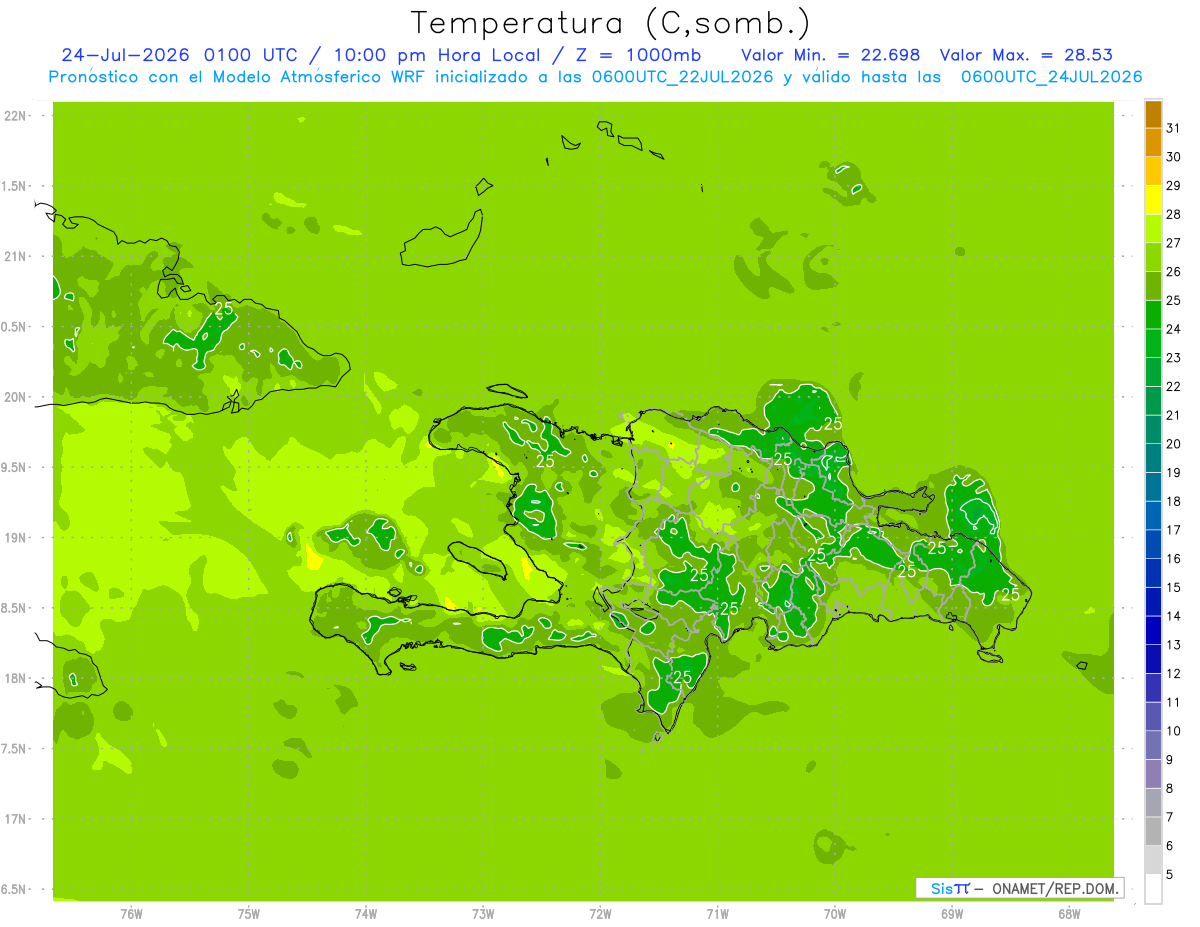Image resolution: width=1200 pixels, height=927 pixels.
Task: Click the '17N' latitude label
Action: click(x=14, y=820)
